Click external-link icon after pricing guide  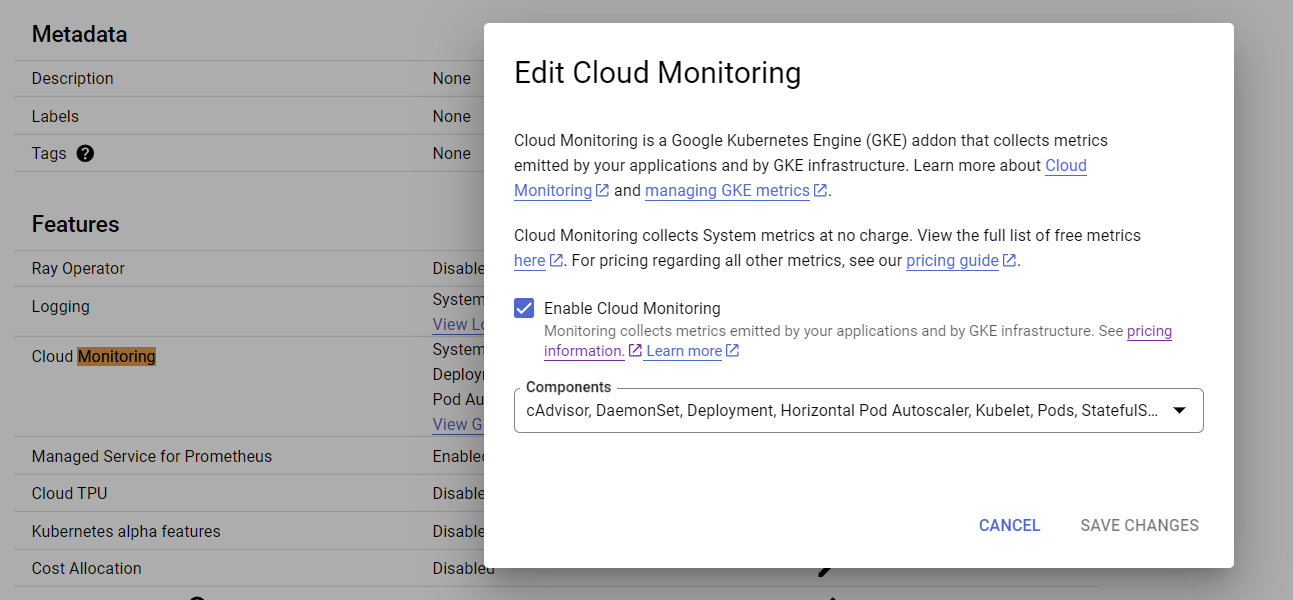(x=1010, y=260)
